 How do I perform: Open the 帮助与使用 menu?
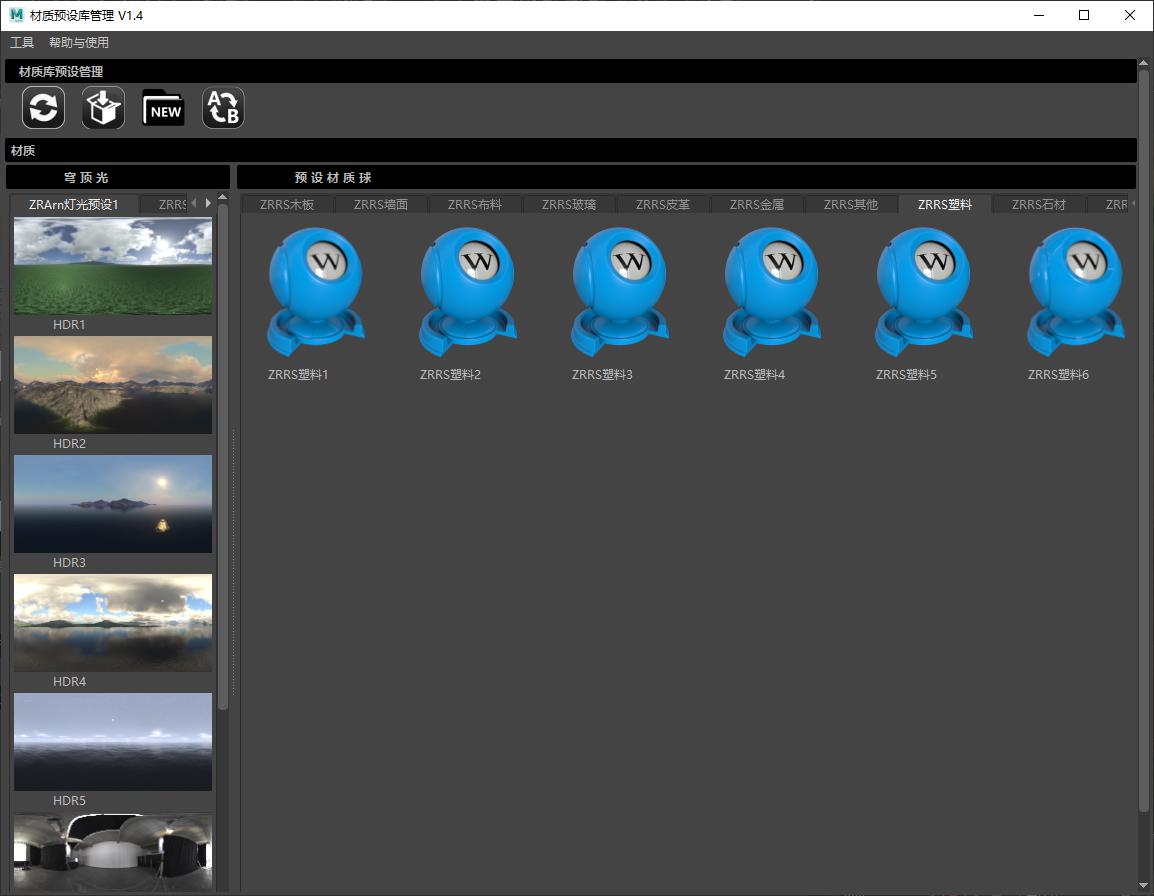79,43
